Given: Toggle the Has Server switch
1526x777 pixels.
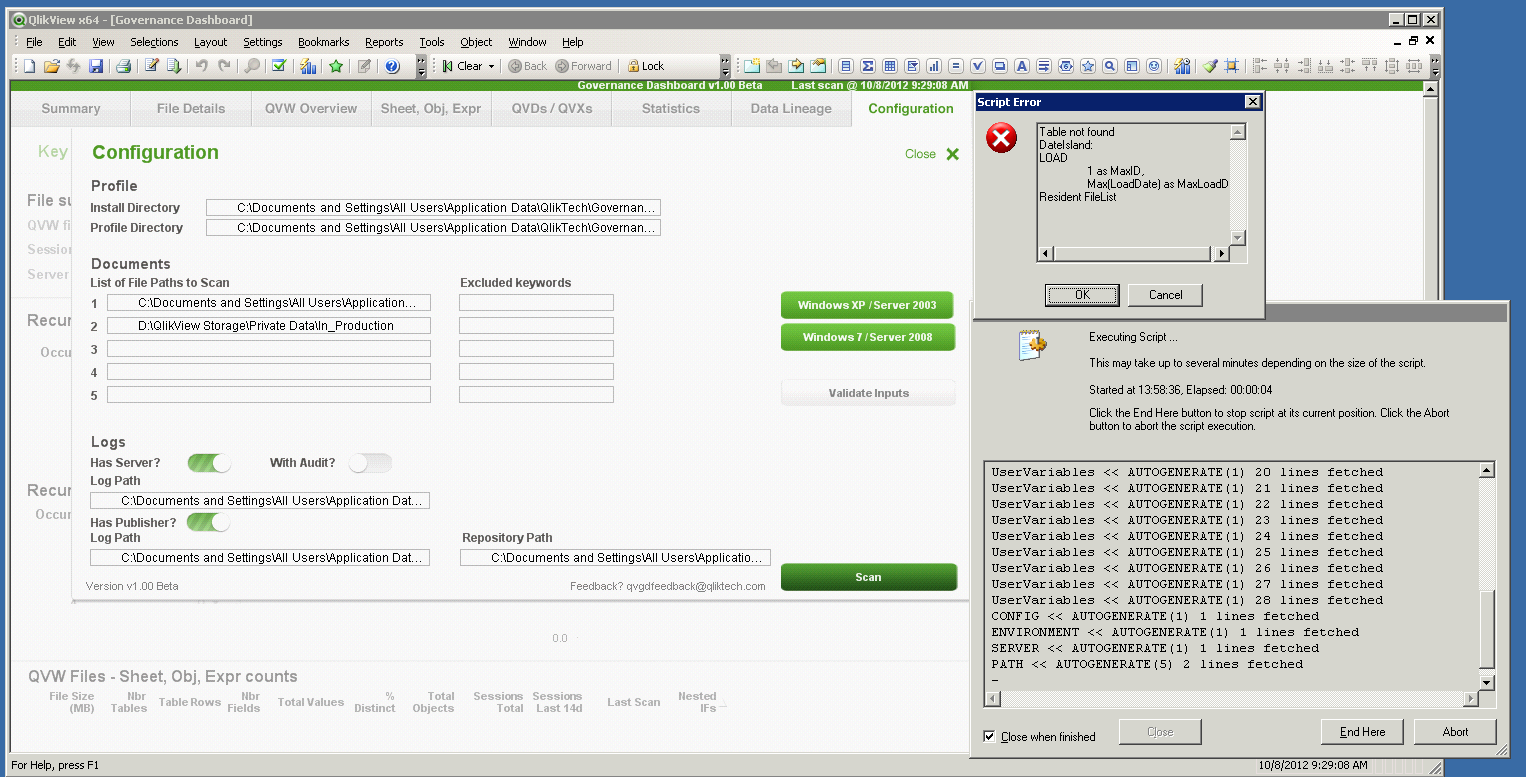Looking at the screenshot, I should pyautogui.click(x=210, y=463).
